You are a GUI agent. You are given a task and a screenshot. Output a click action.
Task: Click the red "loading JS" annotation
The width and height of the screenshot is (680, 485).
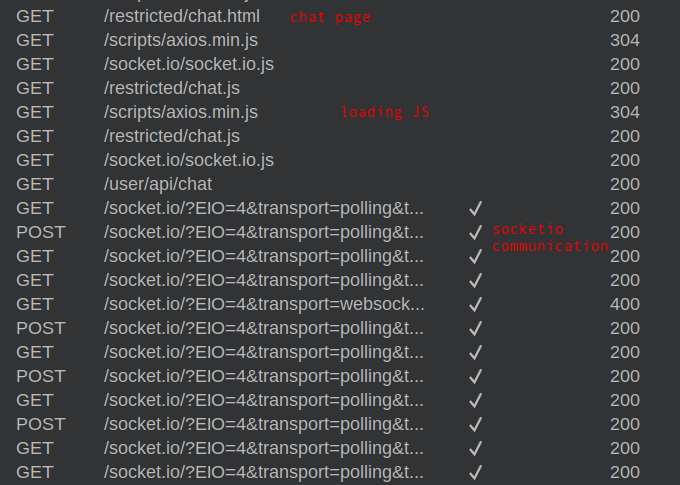pos(385,112)
